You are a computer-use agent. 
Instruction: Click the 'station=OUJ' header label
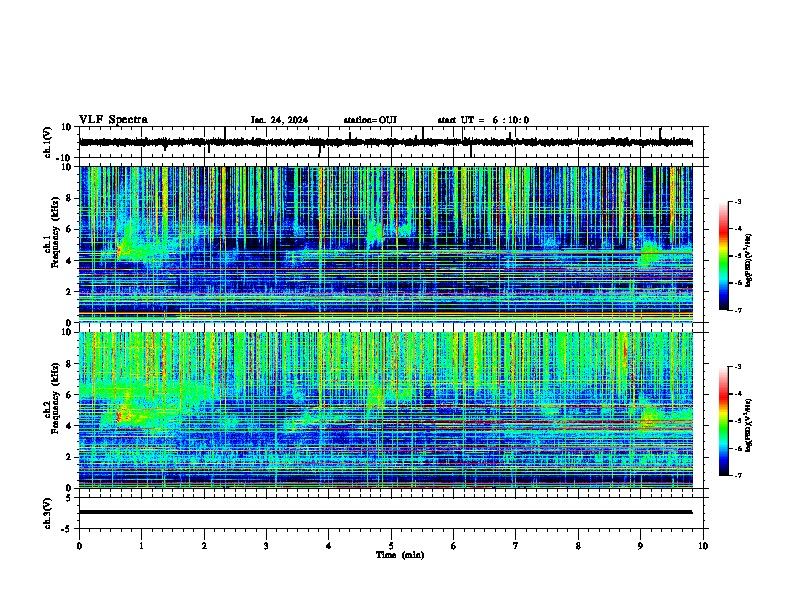pos(370,120)
